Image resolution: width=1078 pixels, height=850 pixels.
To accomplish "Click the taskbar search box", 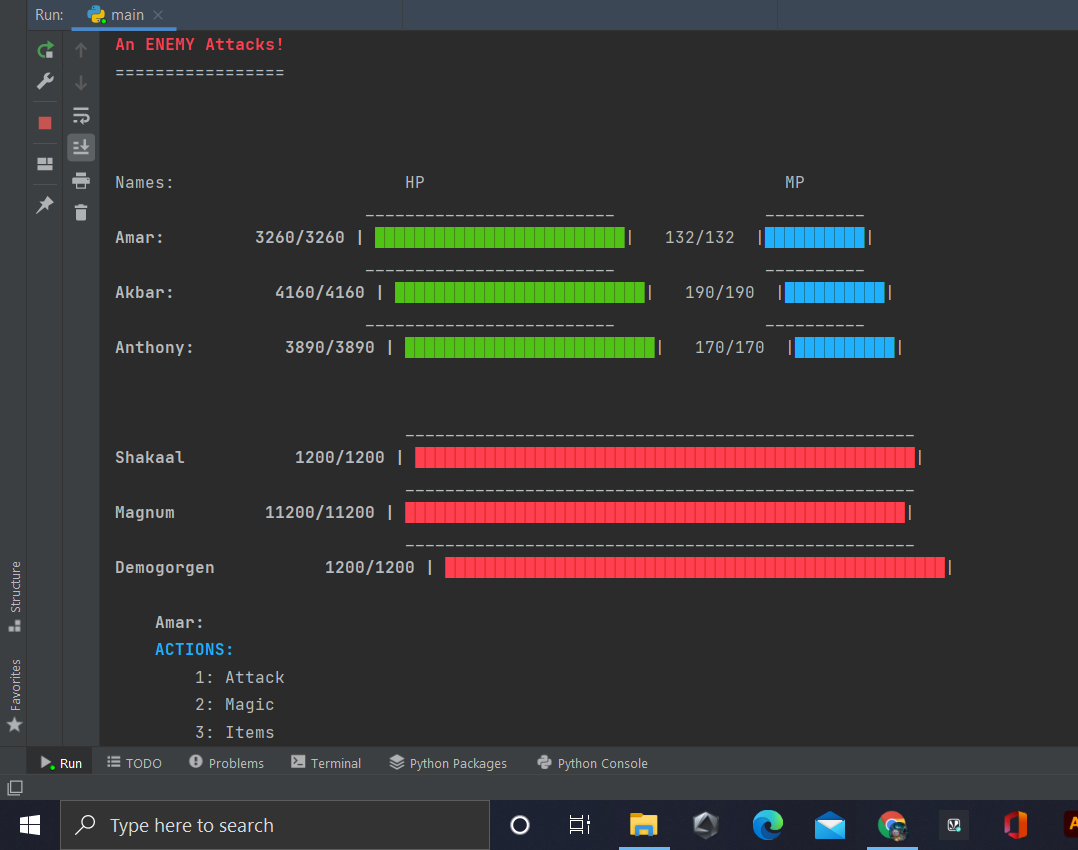I will pyautogui.click(x=275, y=825).
